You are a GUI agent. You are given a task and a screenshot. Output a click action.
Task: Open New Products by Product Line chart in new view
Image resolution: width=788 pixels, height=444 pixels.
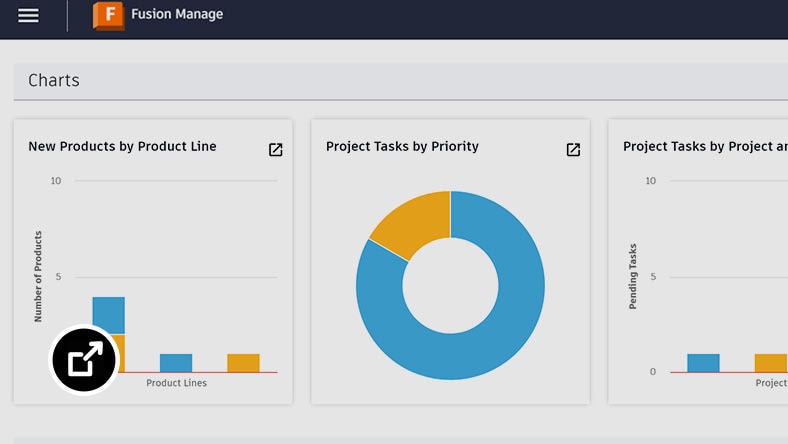point(276,150)
